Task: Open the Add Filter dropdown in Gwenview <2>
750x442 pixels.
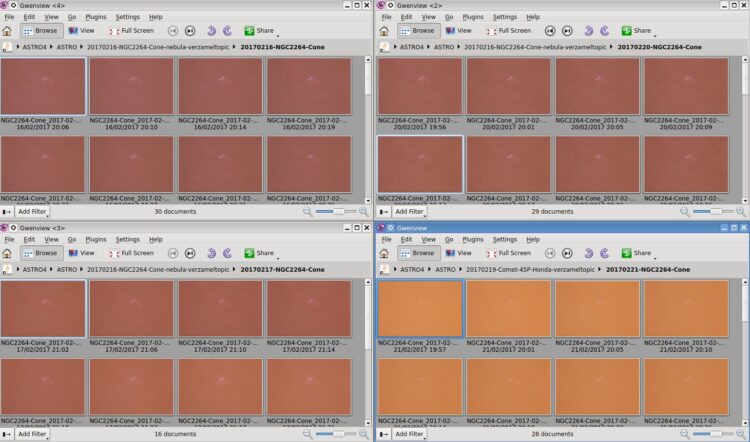Action: 409,211
